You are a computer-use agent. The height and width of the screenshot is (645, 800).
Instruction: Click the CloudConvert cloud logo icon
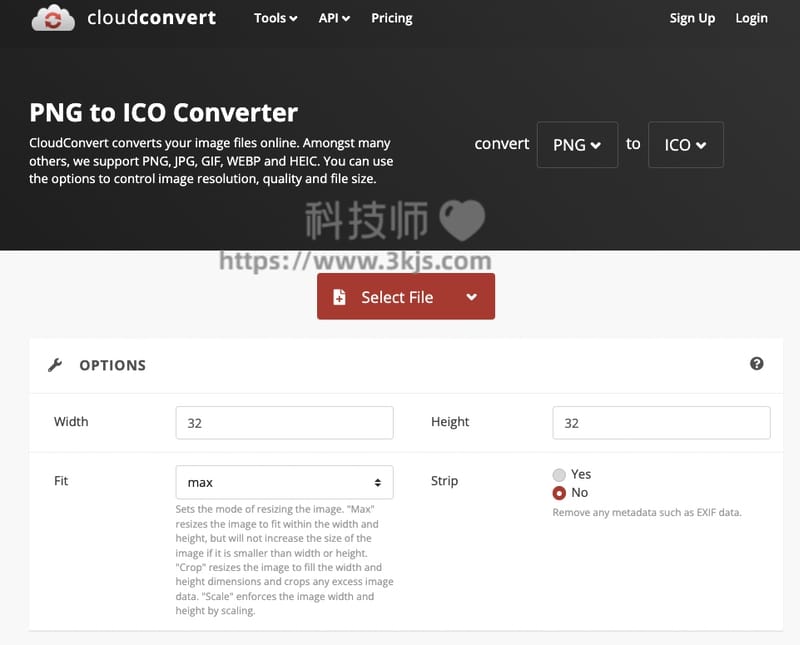(x=53, y=18)
